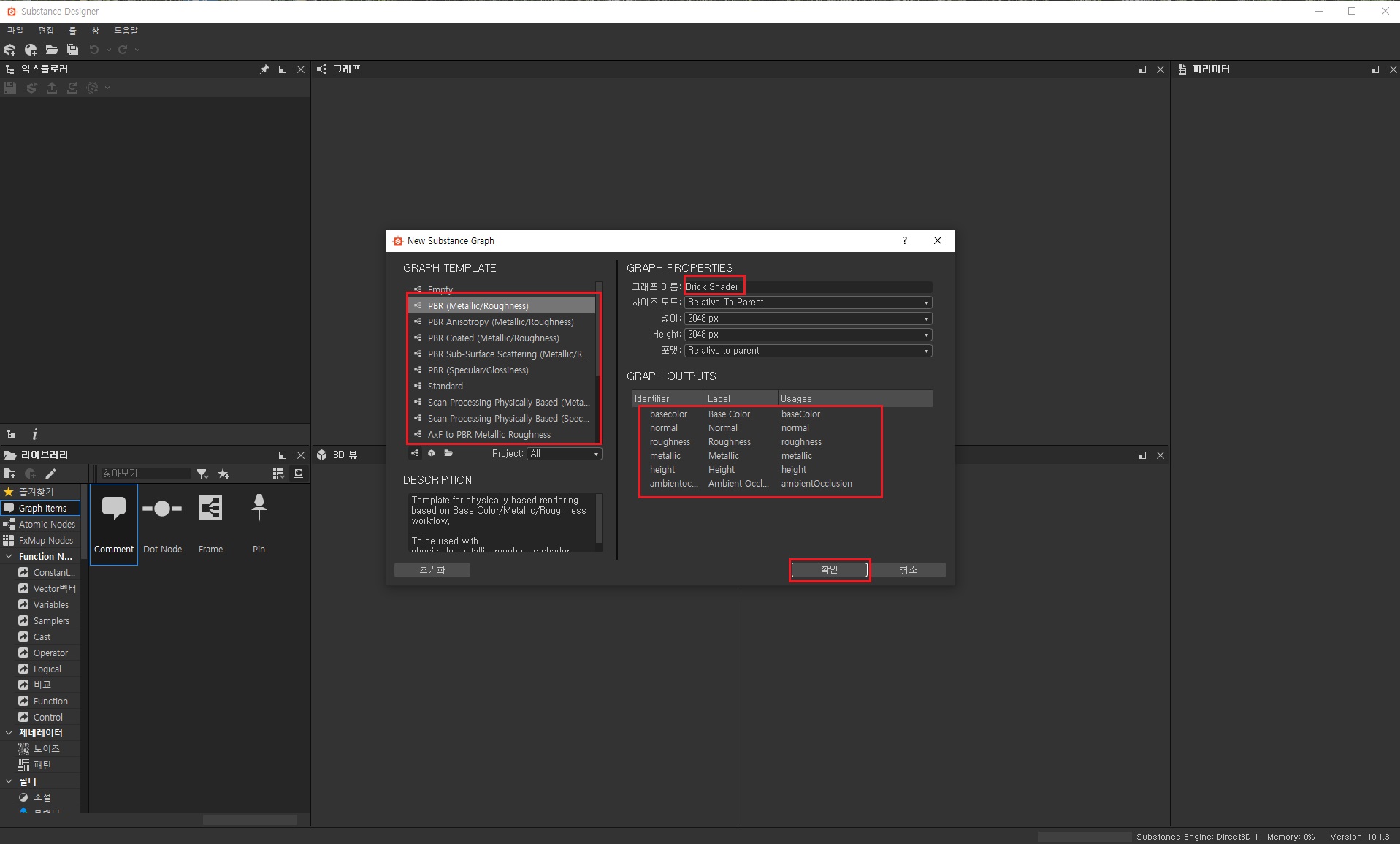This screenshot has height=844, width=1400.
Task: Open the Project All dropdown
Action: point(565,454)
